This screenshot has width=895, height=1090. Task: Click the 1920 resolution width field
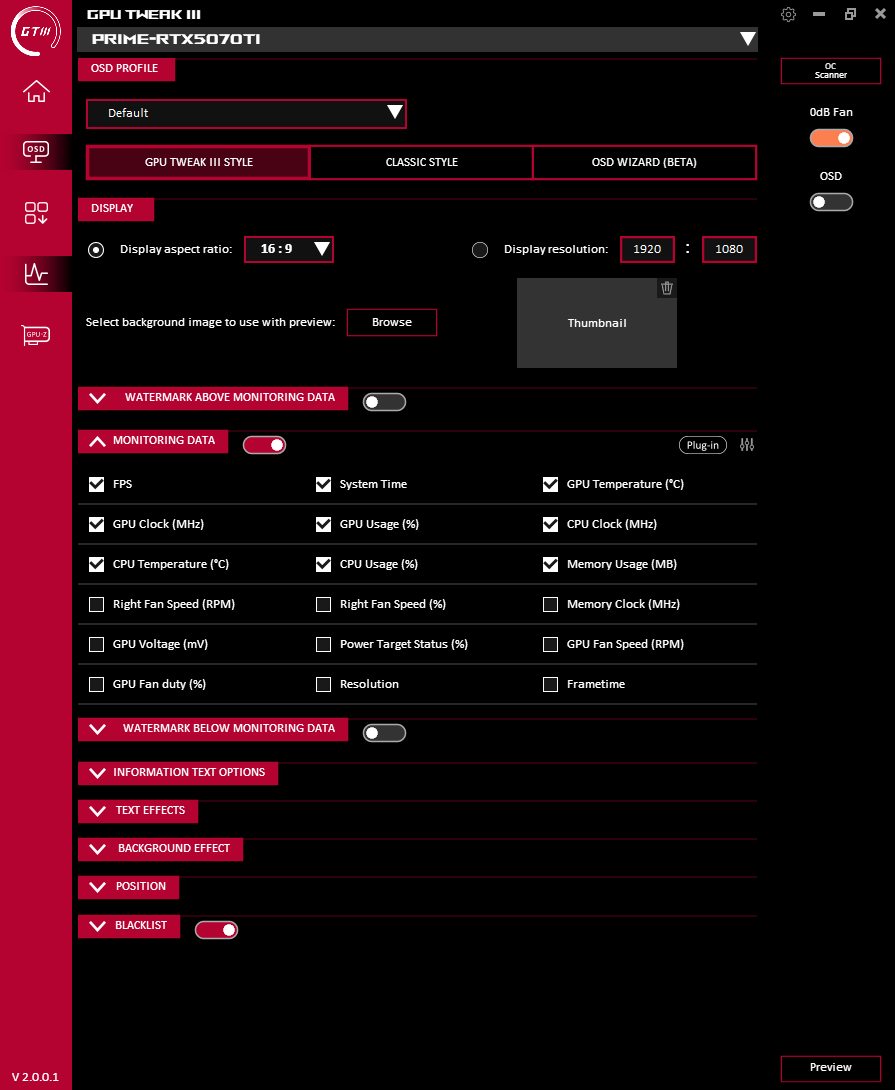[x=647, y=250]
